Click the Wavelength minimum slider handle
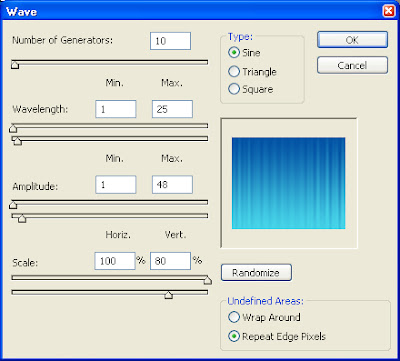400x361 pixels. pyautogui.click(x=13, y=129)
